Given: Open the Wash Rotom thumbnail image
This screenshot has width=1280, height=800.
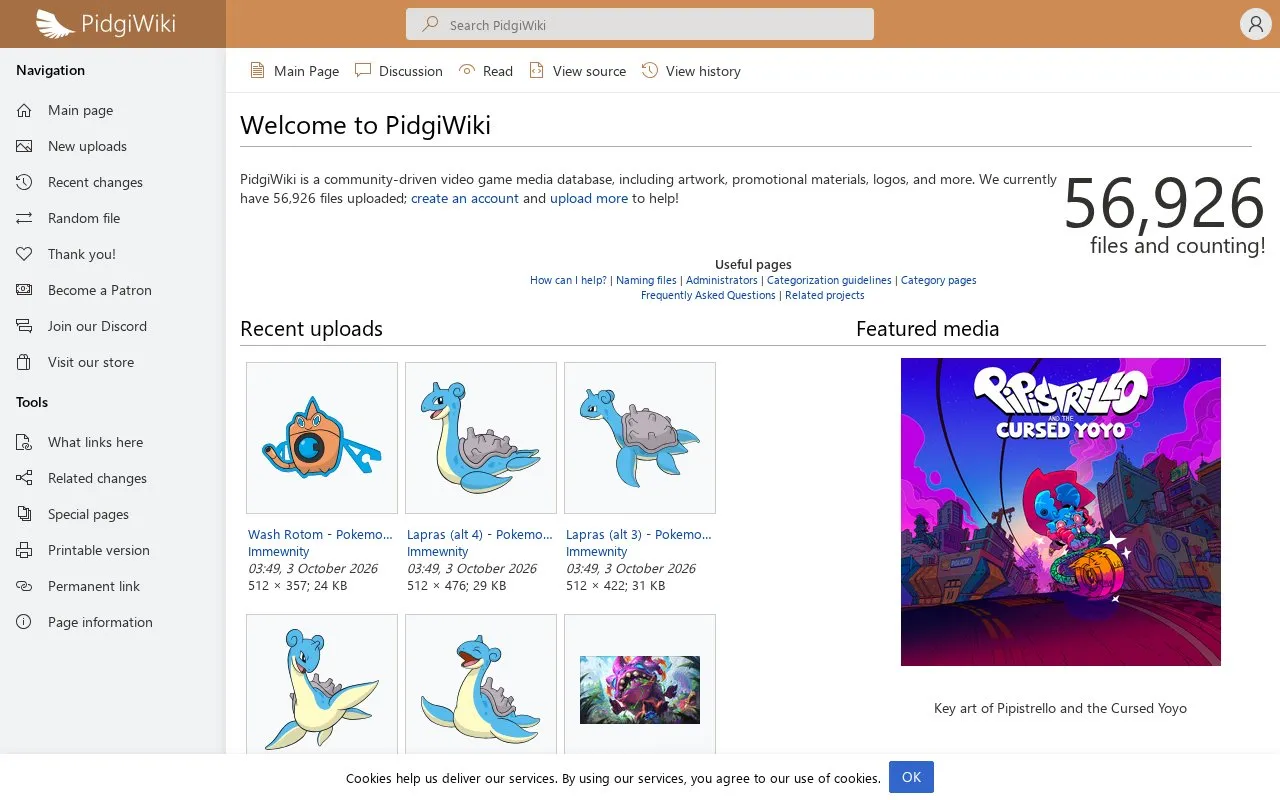Looking at the screenshot, I should point(322,438).
